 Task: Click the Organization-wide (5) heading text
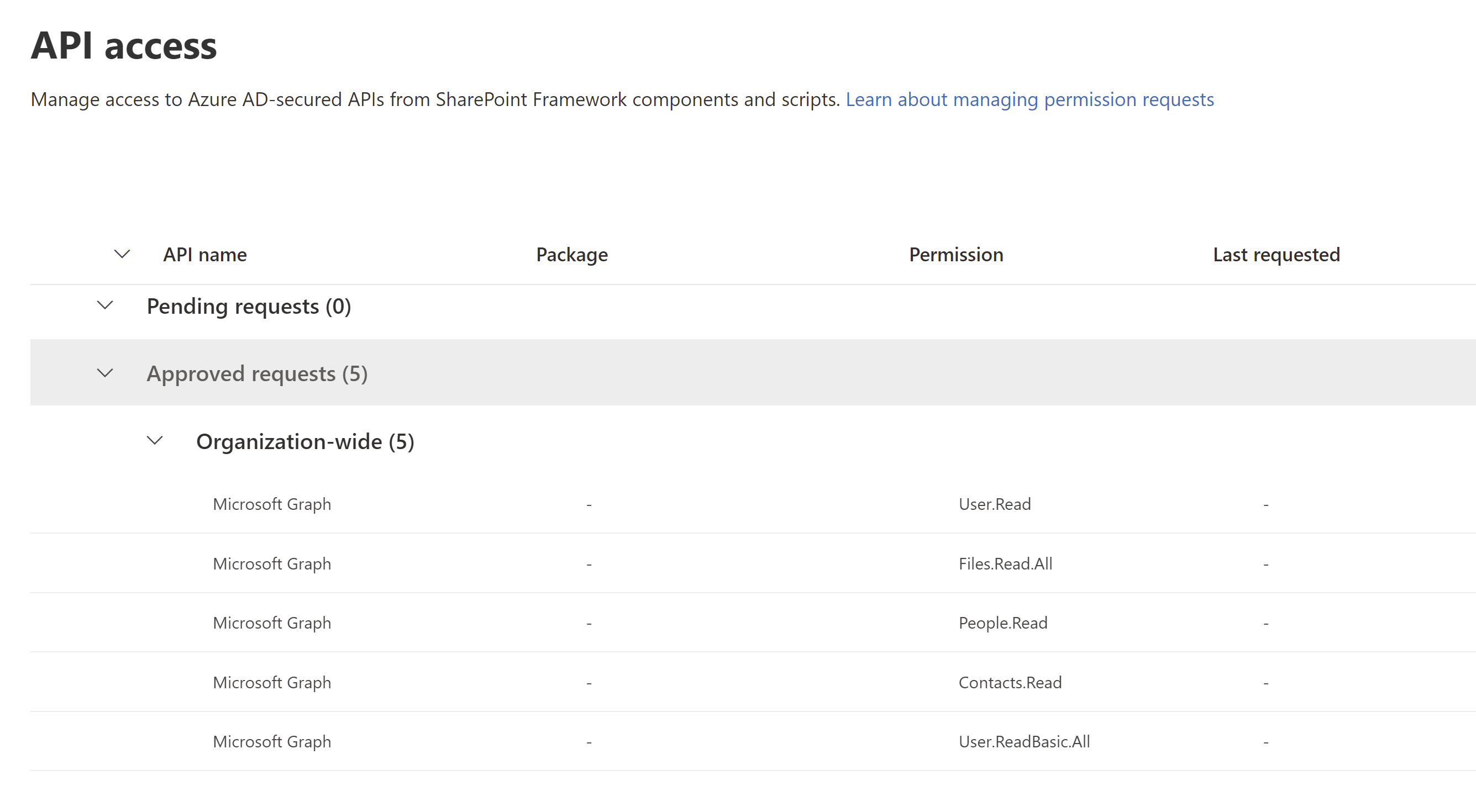(x=305, y=442)
